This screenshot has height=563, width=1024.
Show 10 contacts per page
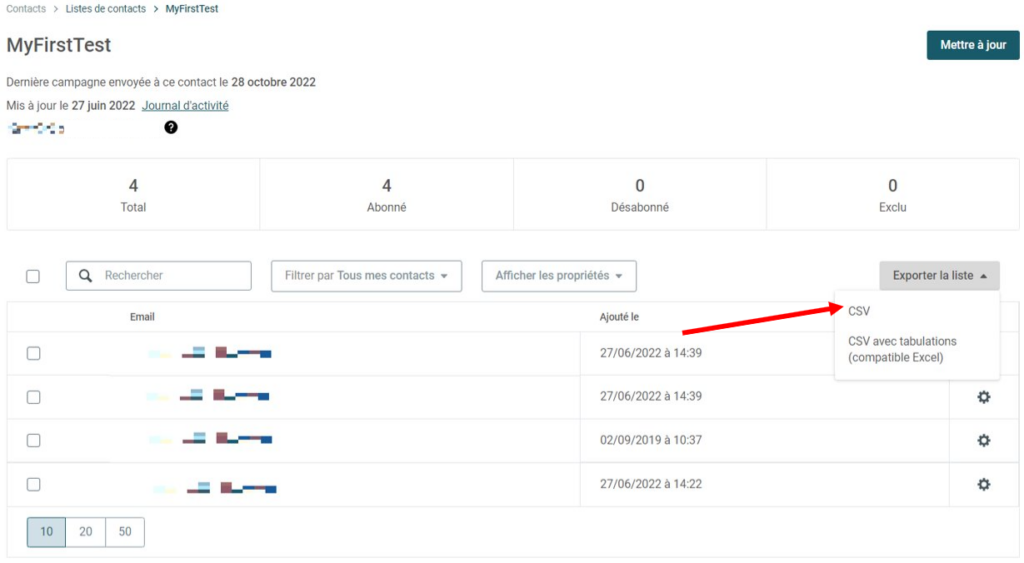46,532
